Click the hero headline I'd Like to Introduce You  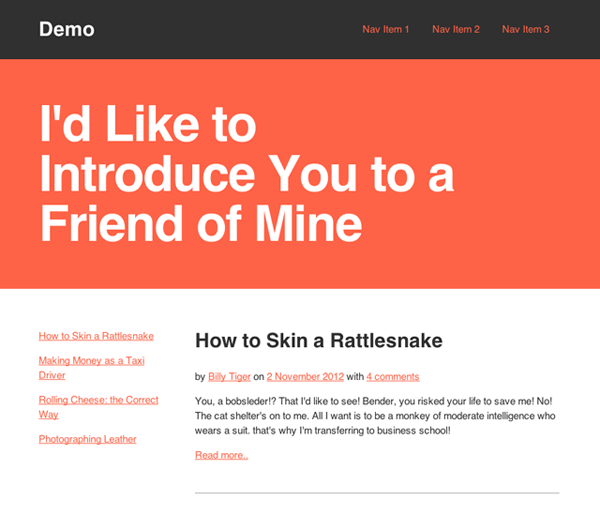[x=247, y=173]
